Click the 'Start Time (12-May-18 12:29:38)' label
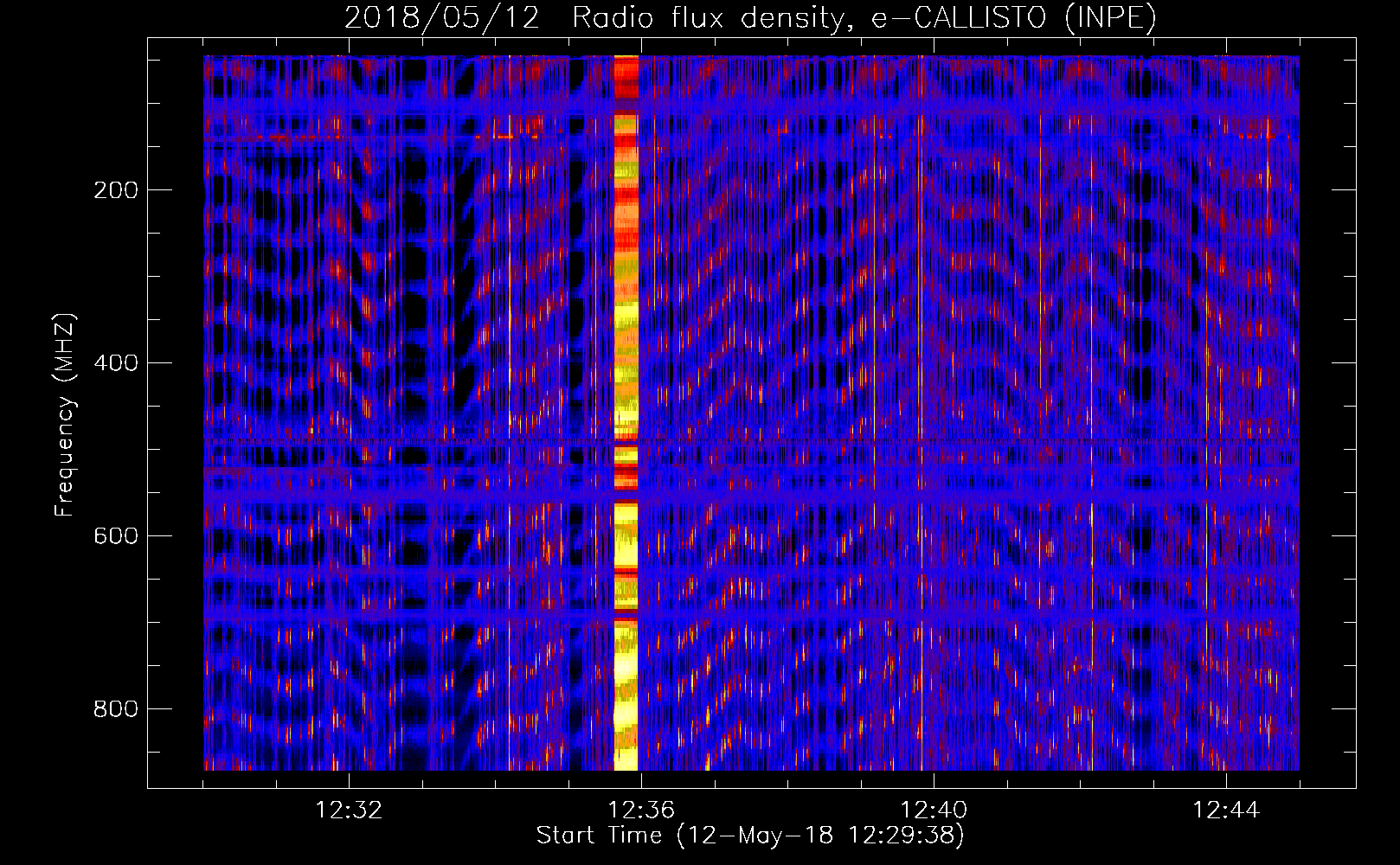The height and width of the screenshot is (865, 1400). [x=750, y=836]
